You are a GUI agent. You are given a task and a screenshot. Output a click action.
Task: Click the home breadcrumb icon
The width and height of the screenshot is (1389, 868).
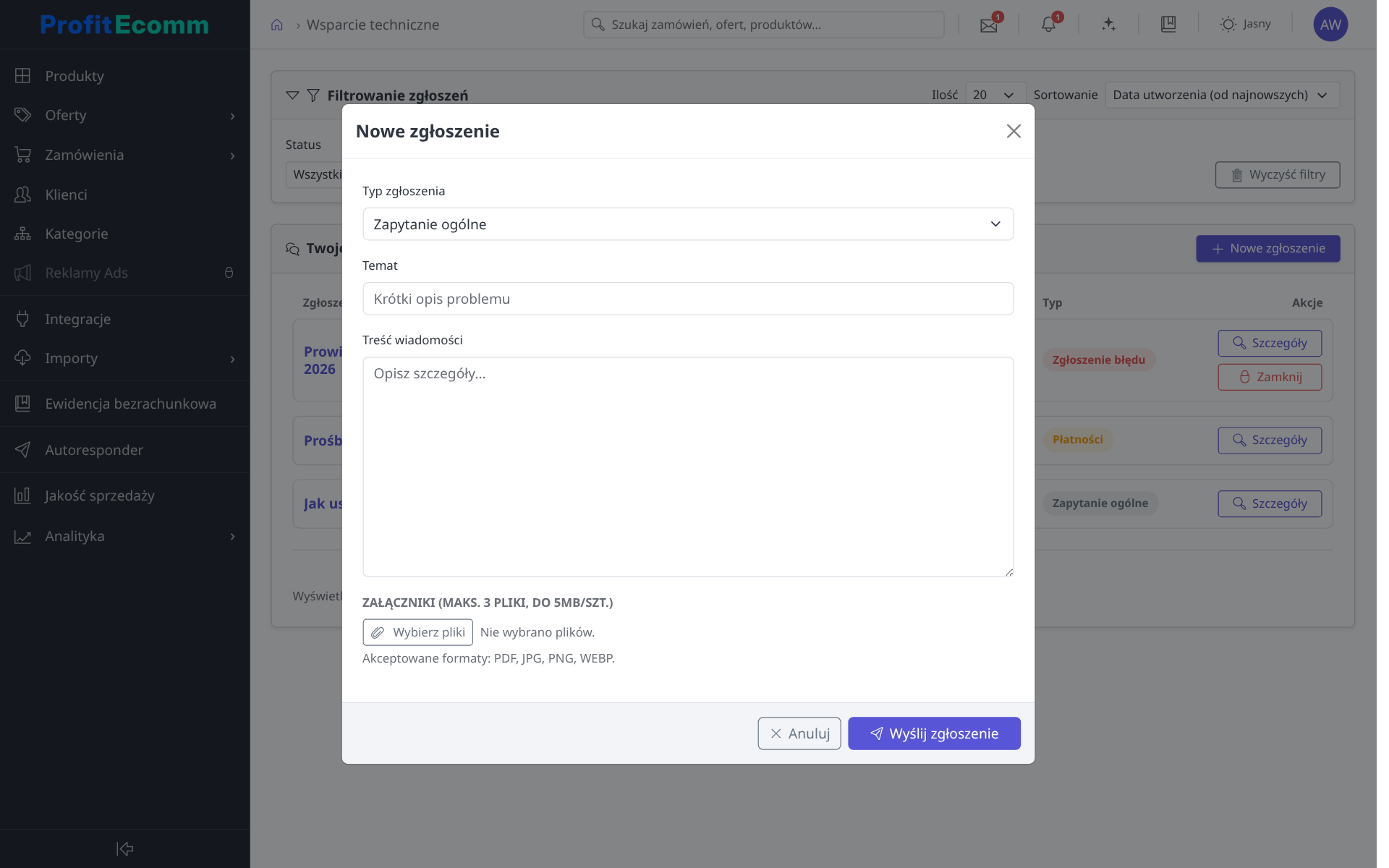click(277, 25)
